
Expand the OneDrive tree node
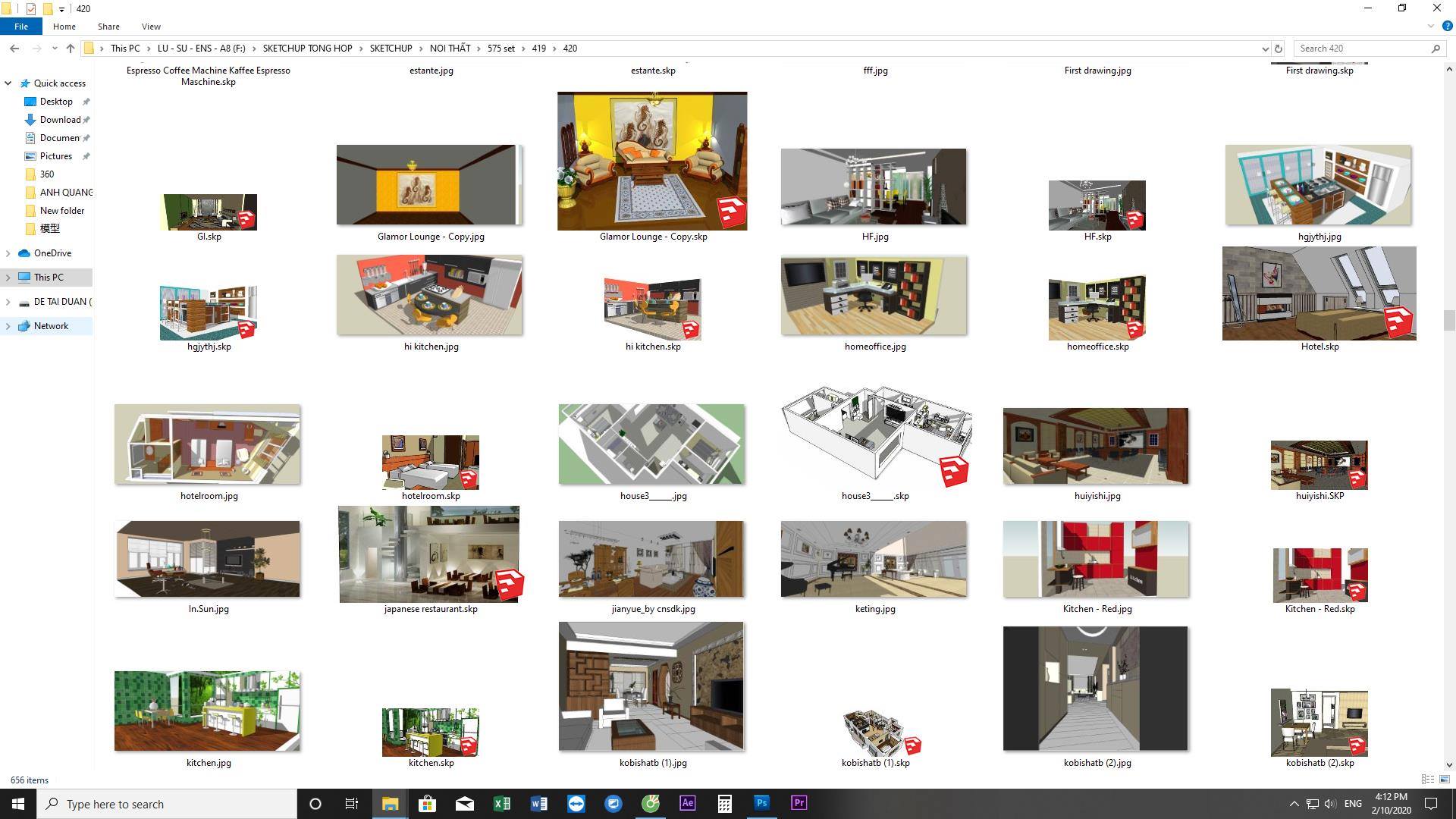click(8, 253)
